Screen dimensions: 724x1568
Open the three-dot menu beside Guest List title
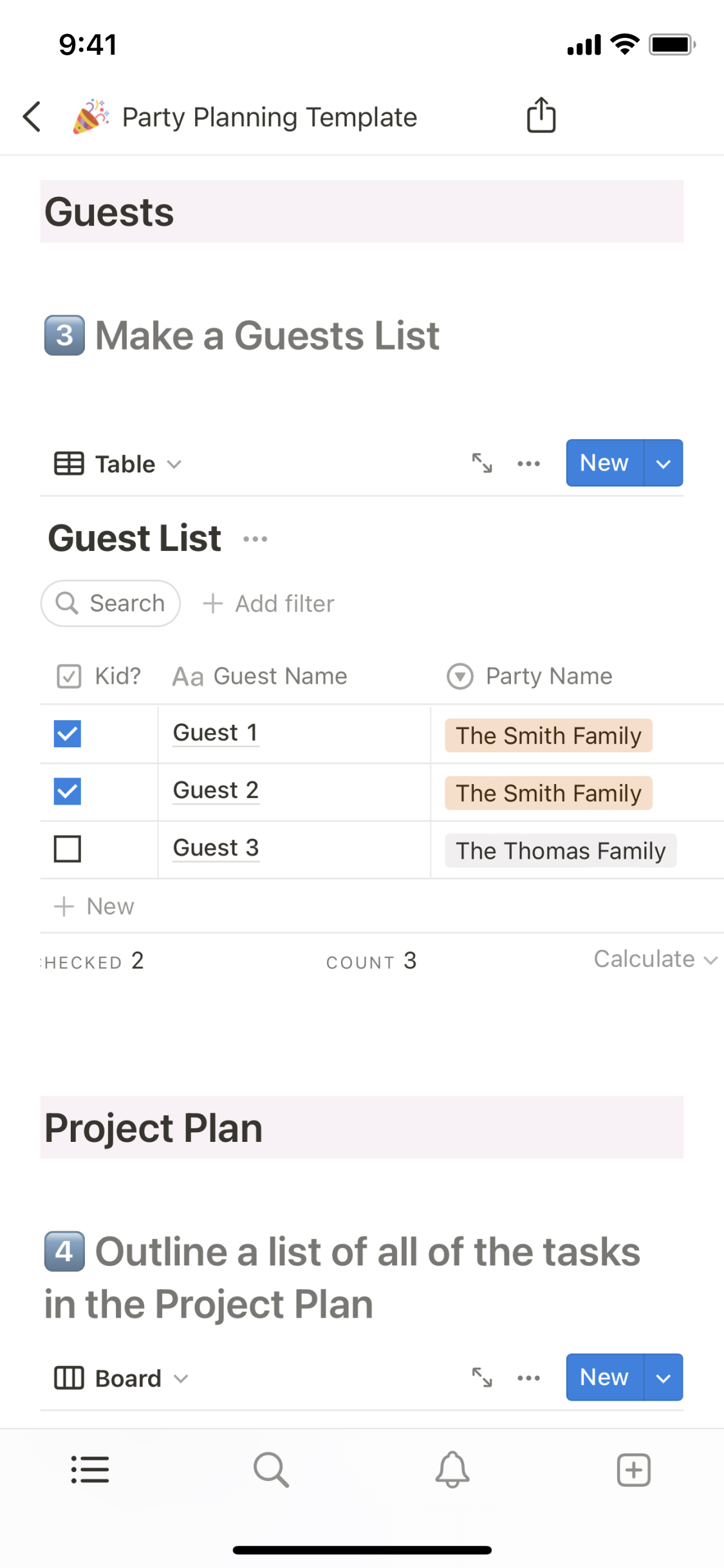coord(255,539)
